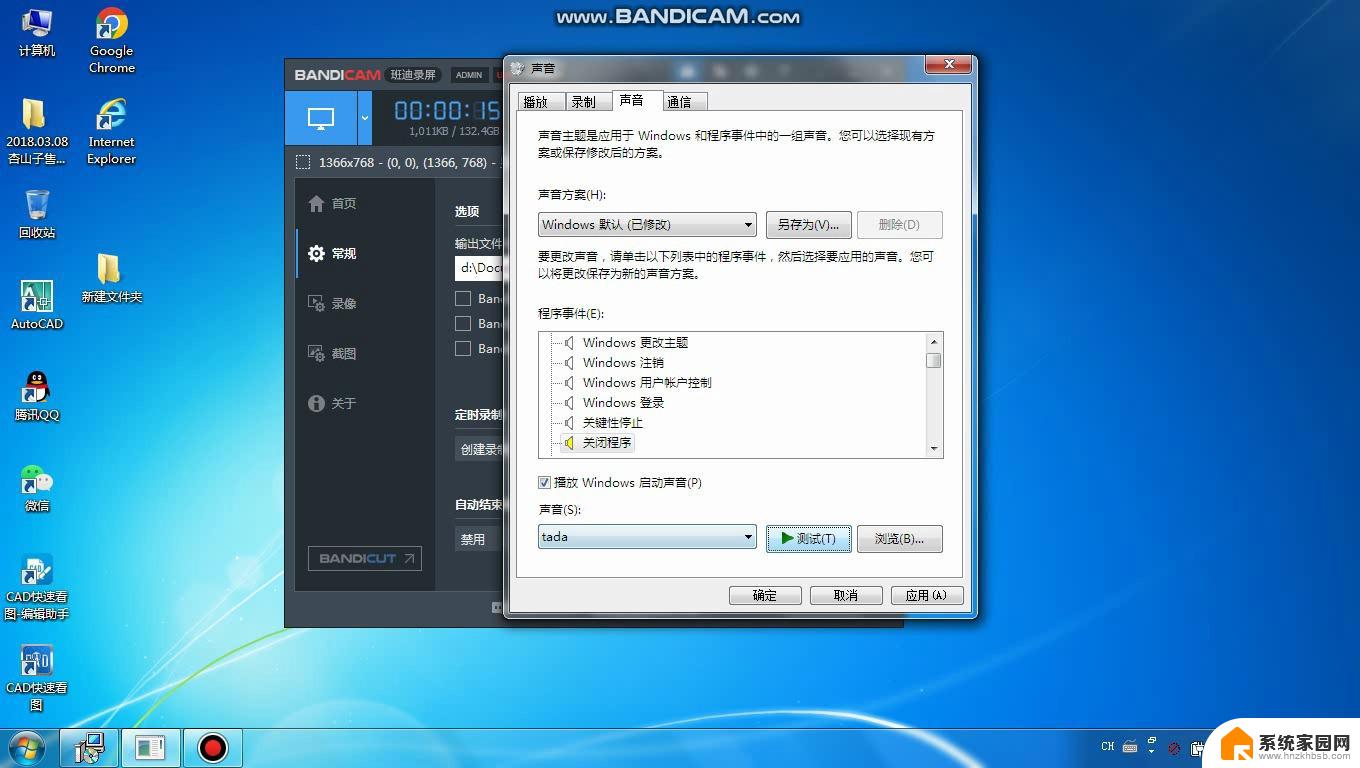Viewport: 1360px width, 768px height.
Task: Close the 声音 dialog window
Action: (948, 65)
